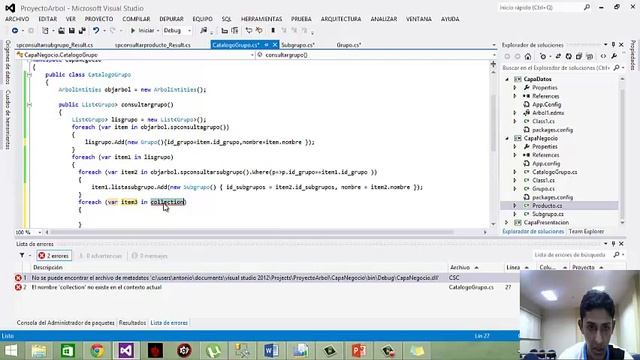The image size is (640, 360).
Task: Select App.Config under CapaDatos
Action: tap(547, 104)
